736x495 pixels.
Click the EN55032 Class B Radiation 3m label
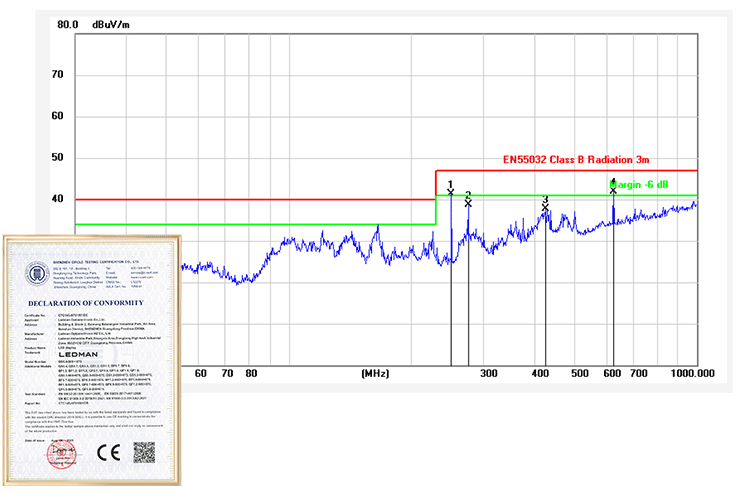(576, 159)
